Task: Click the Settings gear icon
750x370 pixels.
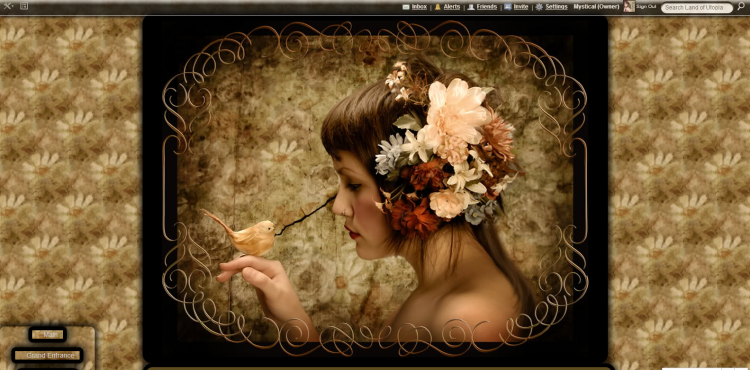Action: (x=539, y=7)
